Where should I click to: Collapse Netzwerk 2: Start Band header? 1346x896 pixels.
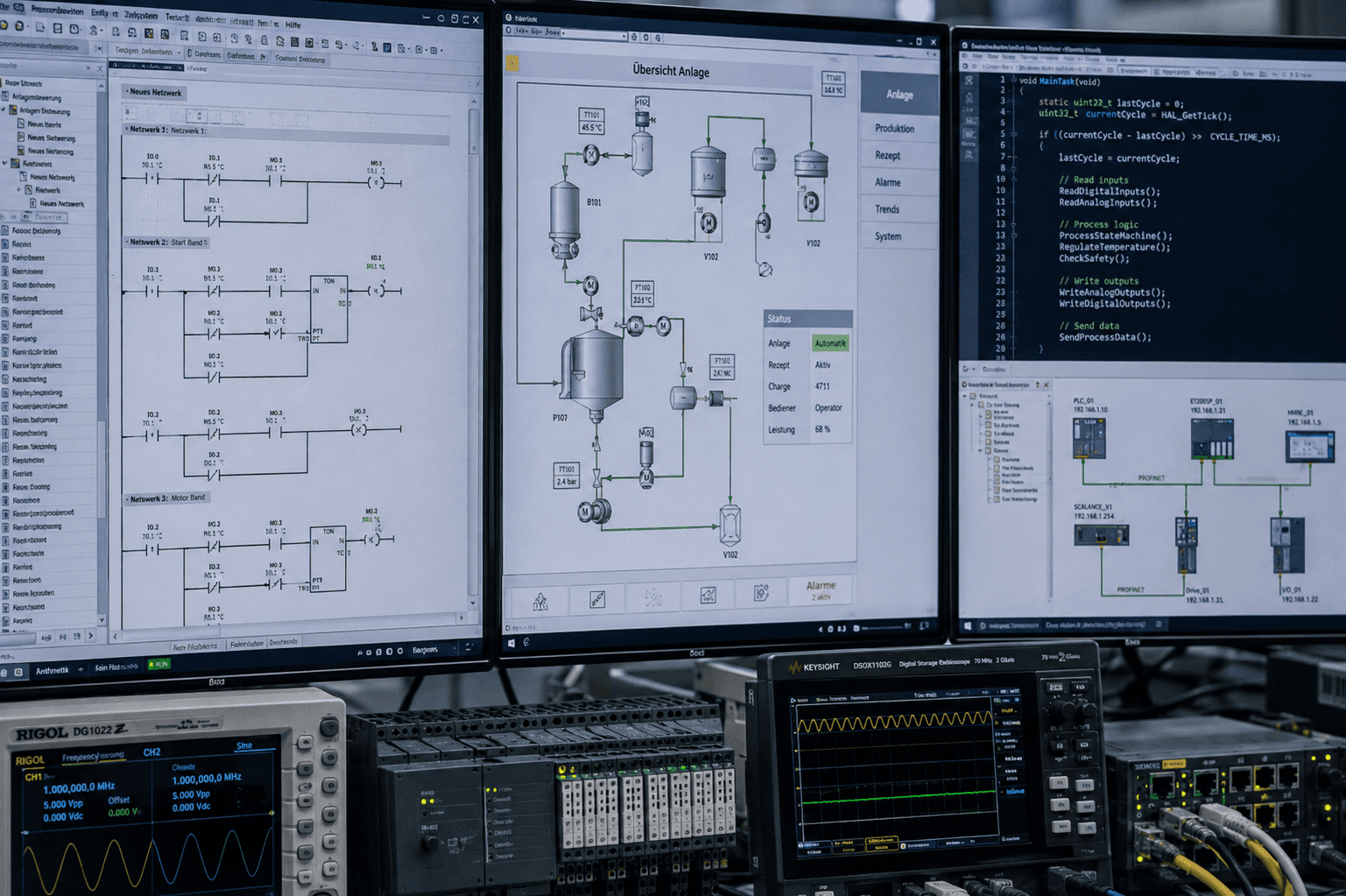pos(127,243)
